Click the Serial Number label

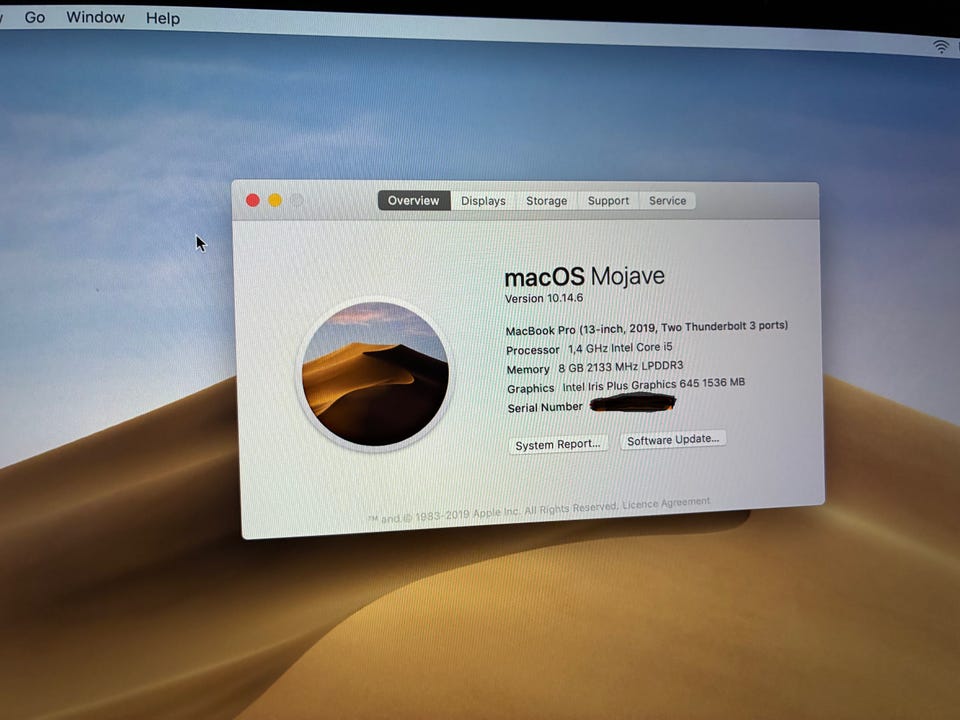click(545, 407)
